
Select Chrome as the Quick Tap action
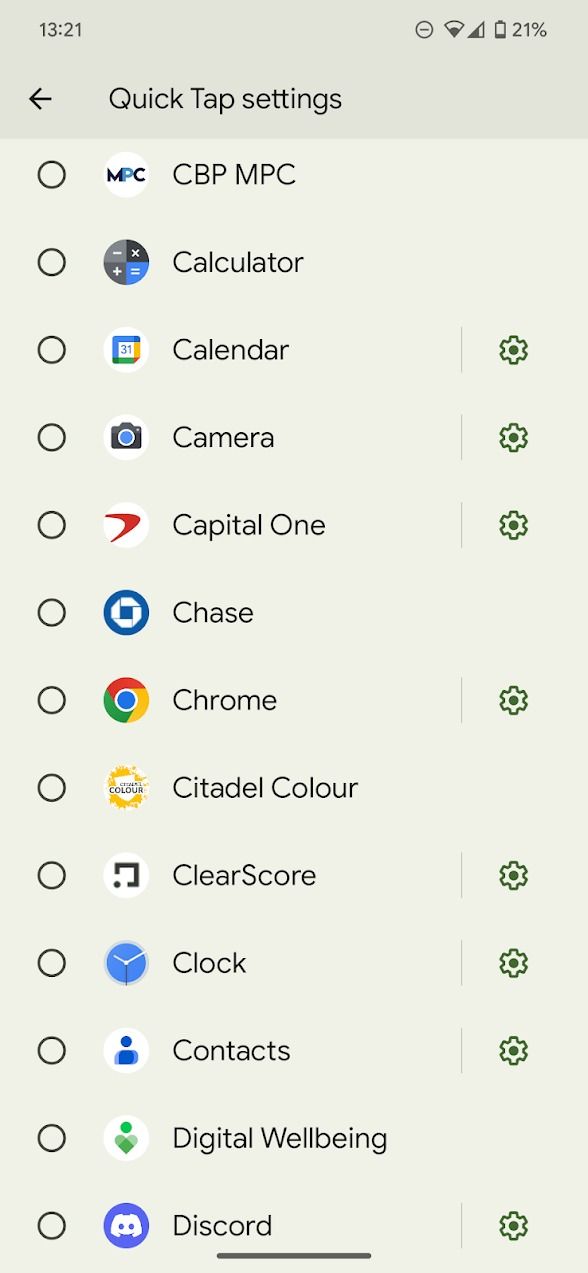tap(51, 700)
